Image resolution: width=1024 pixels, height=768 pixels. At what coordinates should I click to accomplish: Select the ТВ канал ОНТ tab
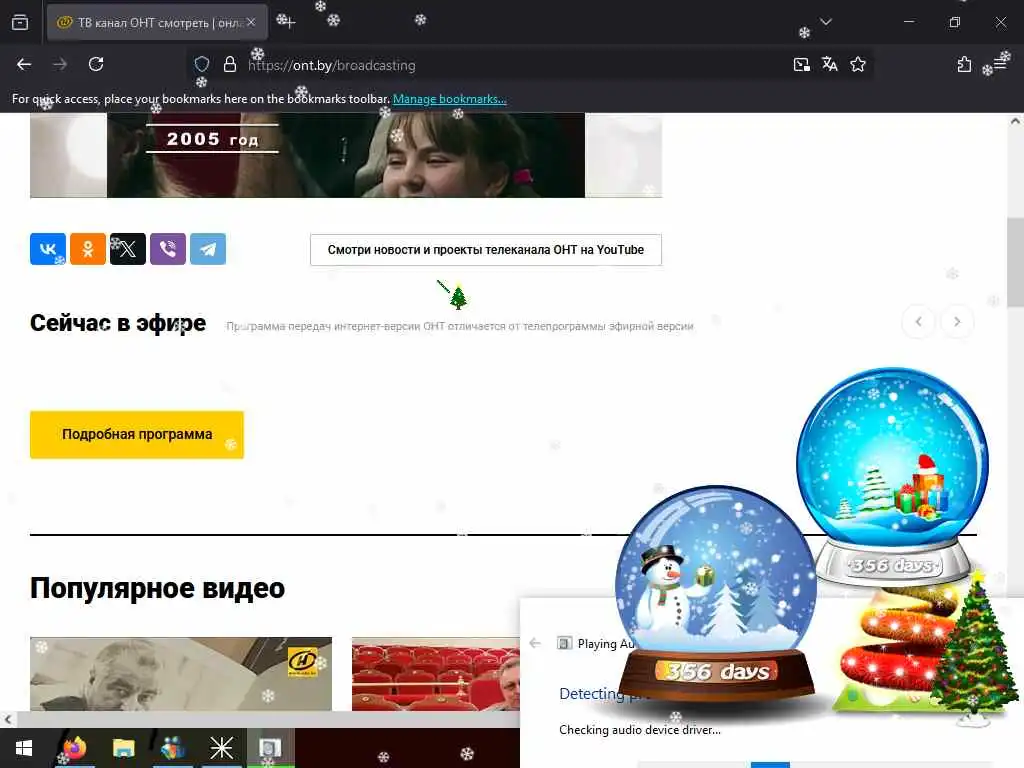pos(157,22)
